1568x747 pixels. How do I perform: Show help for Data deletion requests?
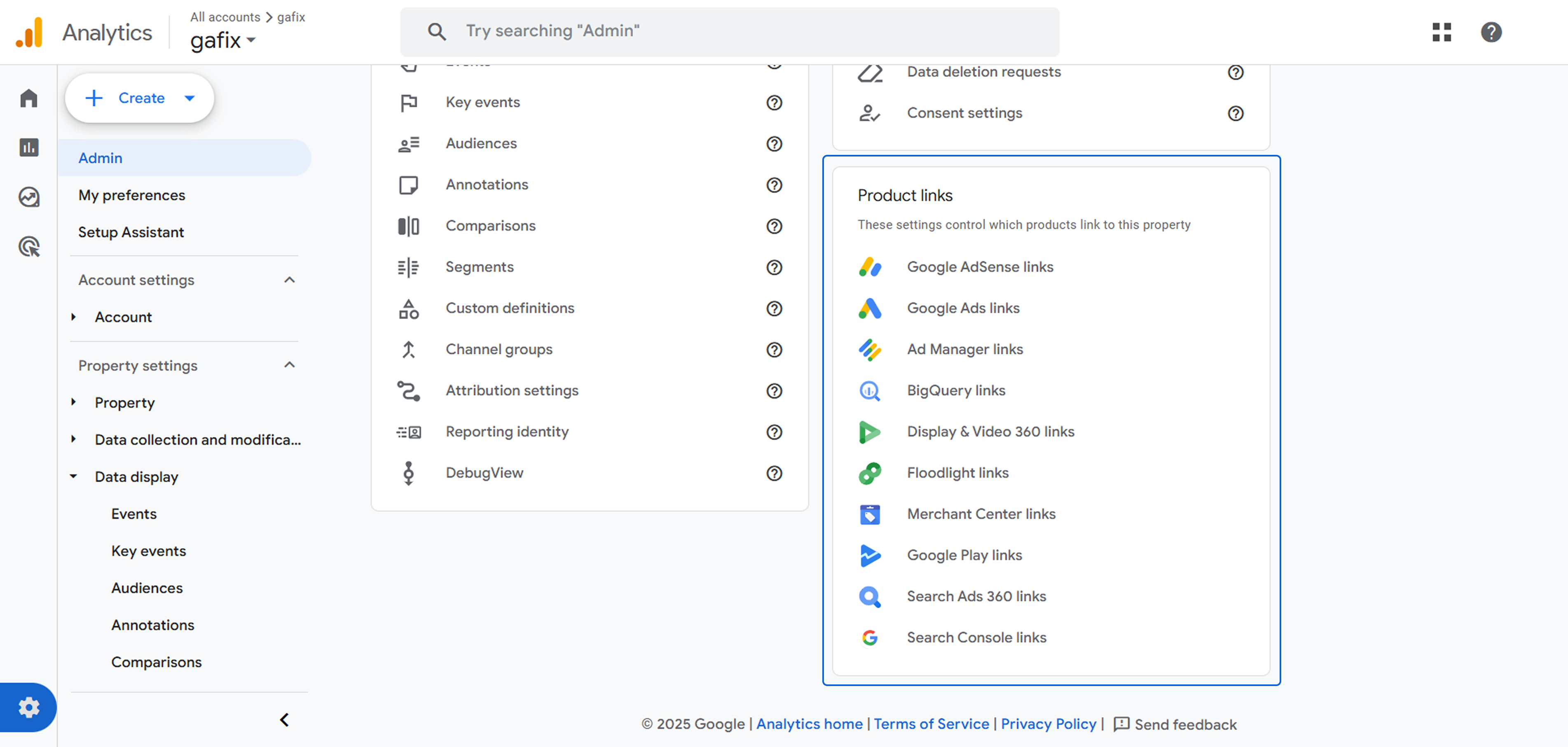click(1236, 72)
